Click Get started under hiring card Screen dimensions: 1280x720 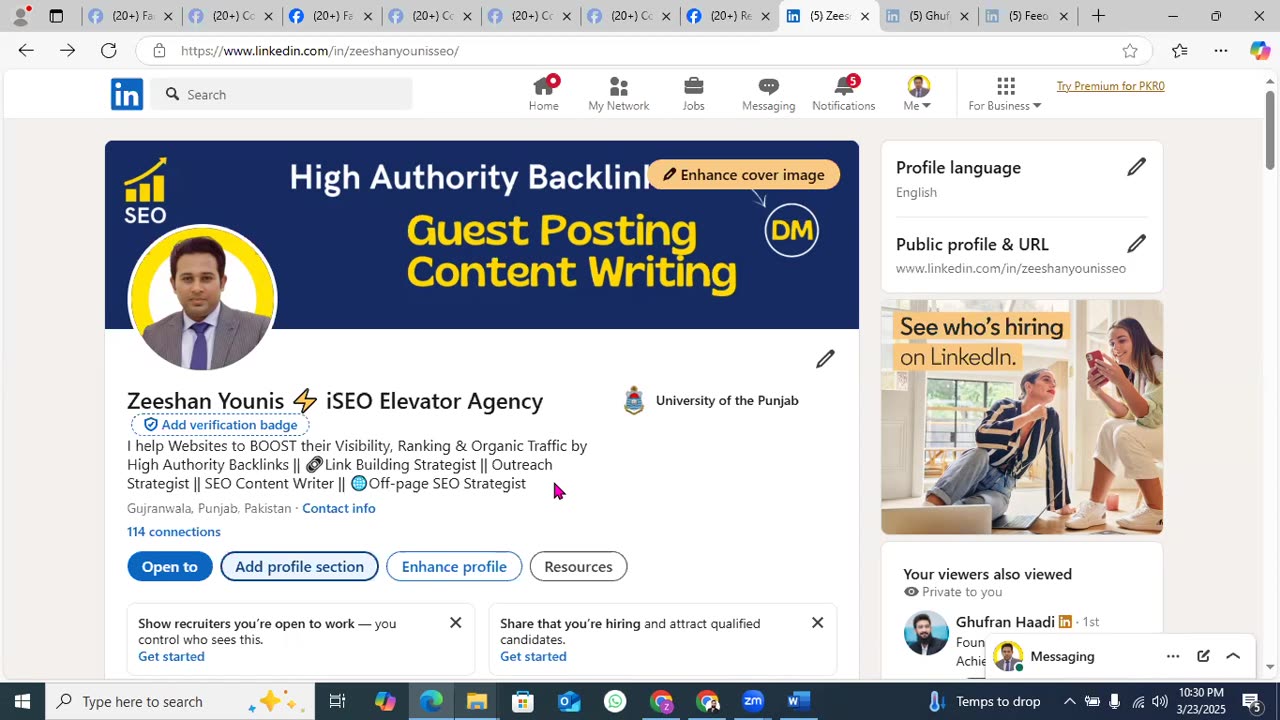533,656
